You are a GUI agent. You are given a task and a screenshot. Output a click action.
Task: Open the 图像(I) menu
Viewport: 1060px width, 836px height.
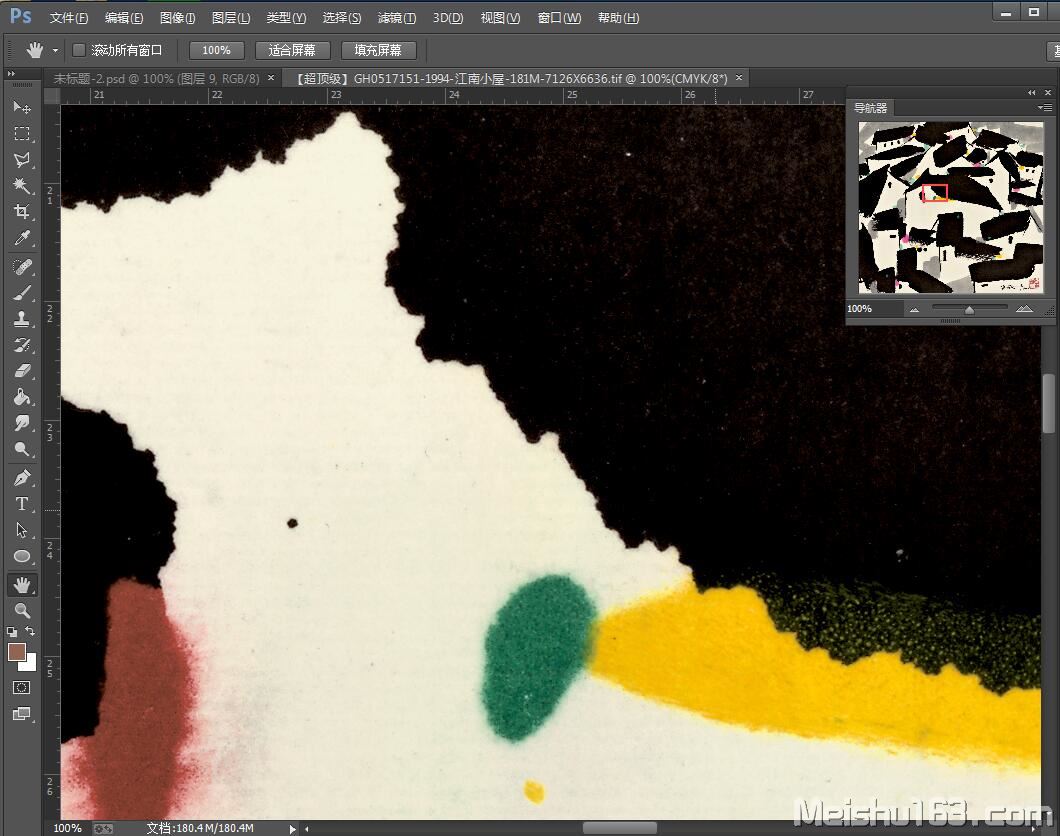click(177, 18)
